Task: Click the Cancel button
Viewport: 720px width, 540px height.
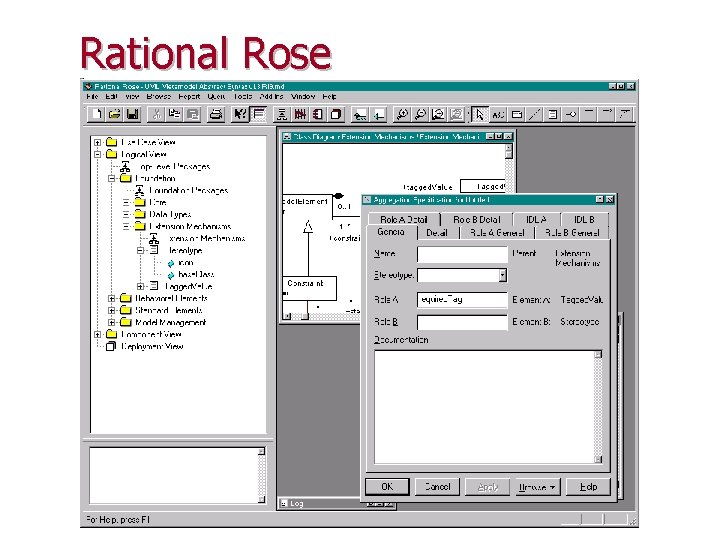Action: click(x=438, y=487)
